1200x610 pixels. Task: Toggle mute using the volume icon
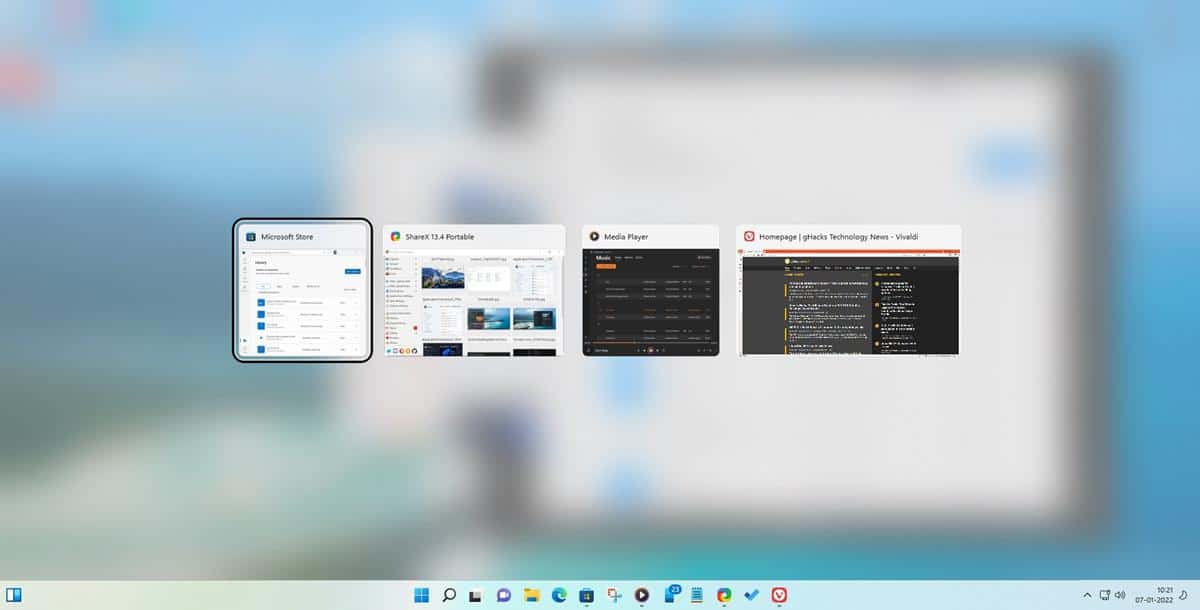1120,594
